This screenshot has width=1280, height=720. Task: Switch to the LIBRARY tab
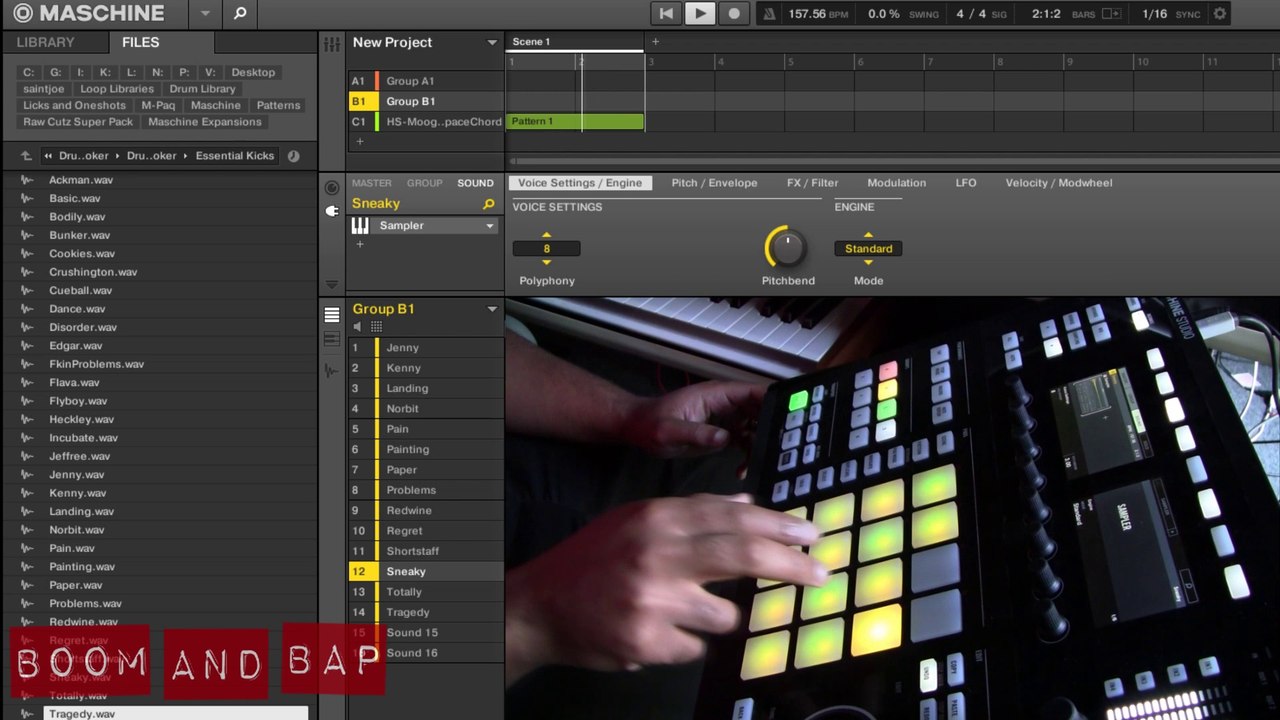[45, 42]
